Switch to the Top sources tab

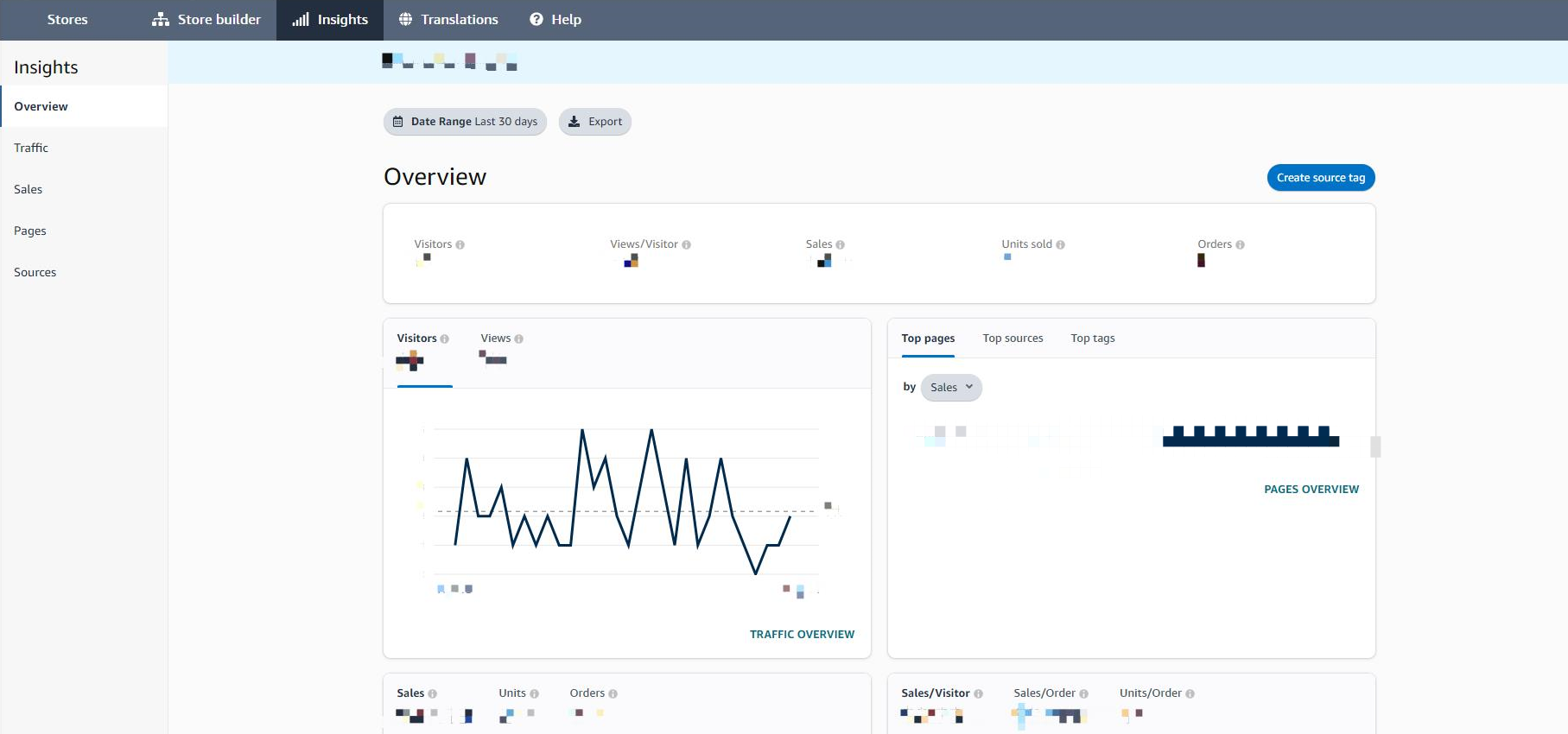click(x=1013, y=339)
